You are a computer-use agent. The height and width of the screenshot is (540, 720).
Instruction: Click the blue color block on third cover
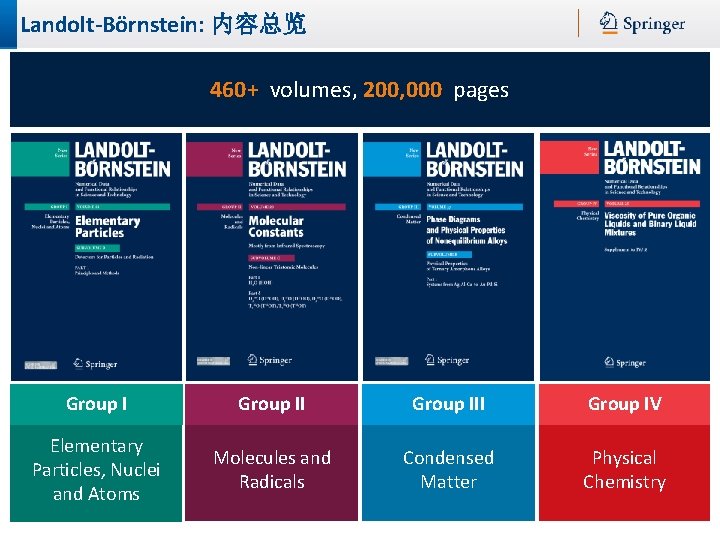pyautogui.click(x=392, y=159)
